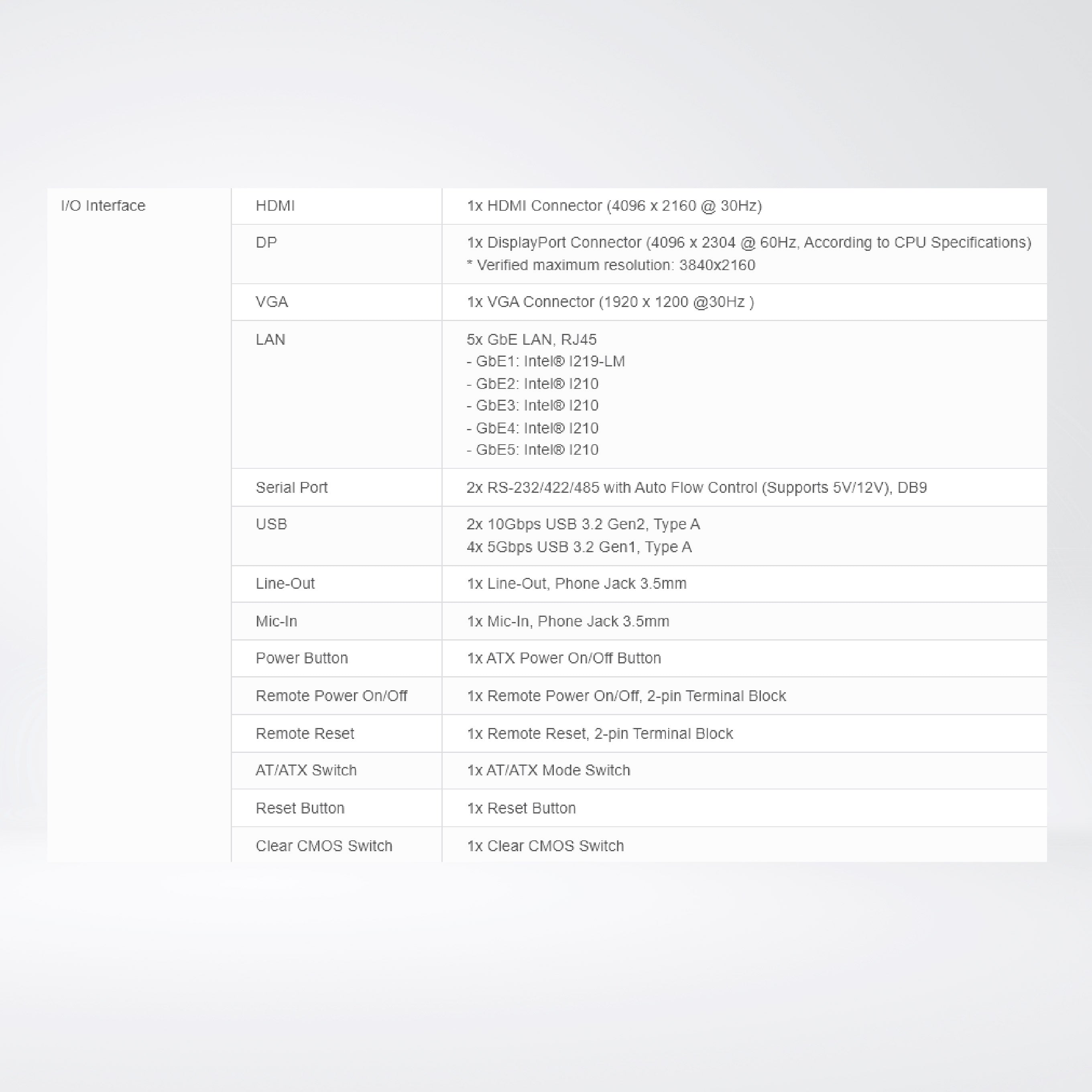Click the LAN row label

click(x=270, y=340)
